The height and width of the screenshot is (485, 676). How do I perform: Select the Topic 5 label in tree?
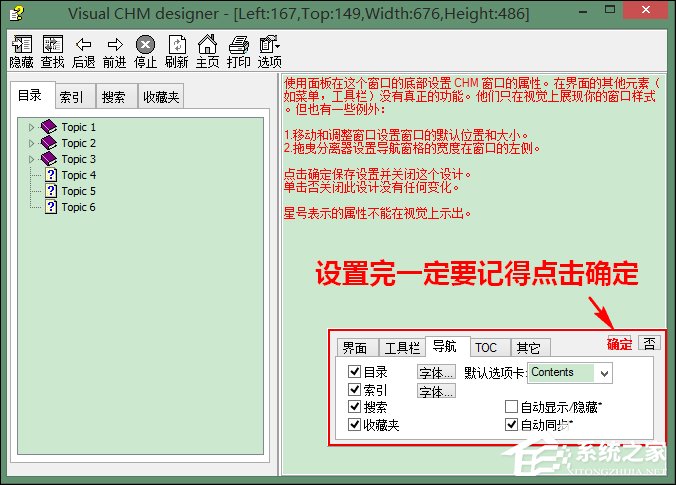(78, 191)
